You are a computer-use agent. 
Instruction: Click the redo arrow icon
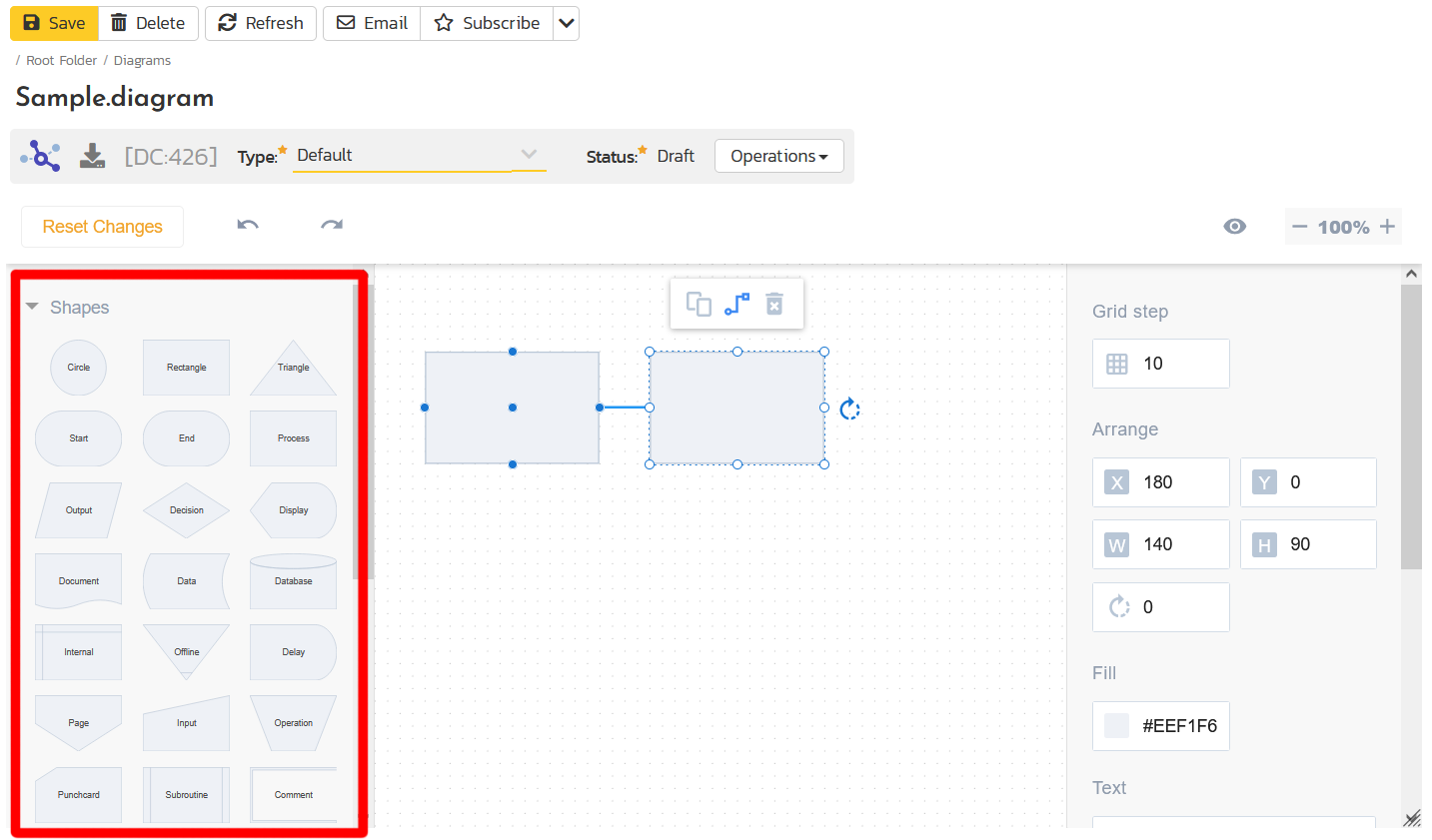click(332, 226)
